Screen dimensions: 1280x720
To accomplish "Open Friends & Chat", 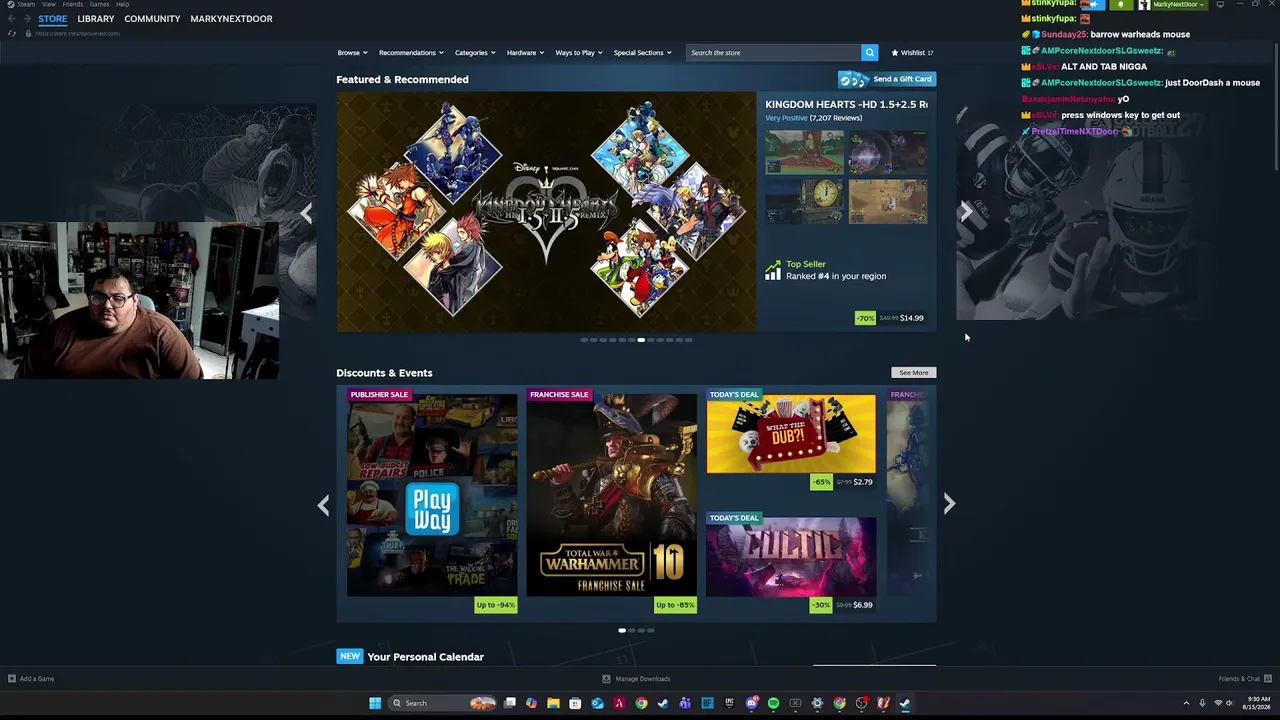I will [x=1245, y=679].
